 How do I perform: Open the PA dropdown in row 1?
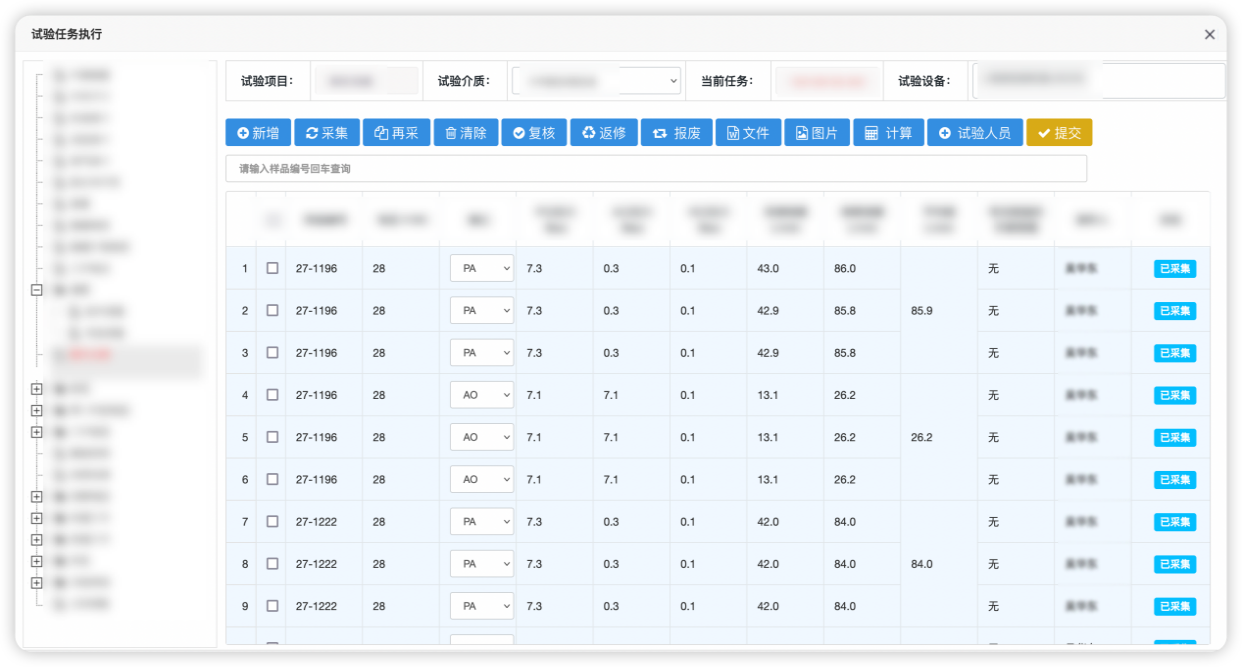[x=481, y=269]
